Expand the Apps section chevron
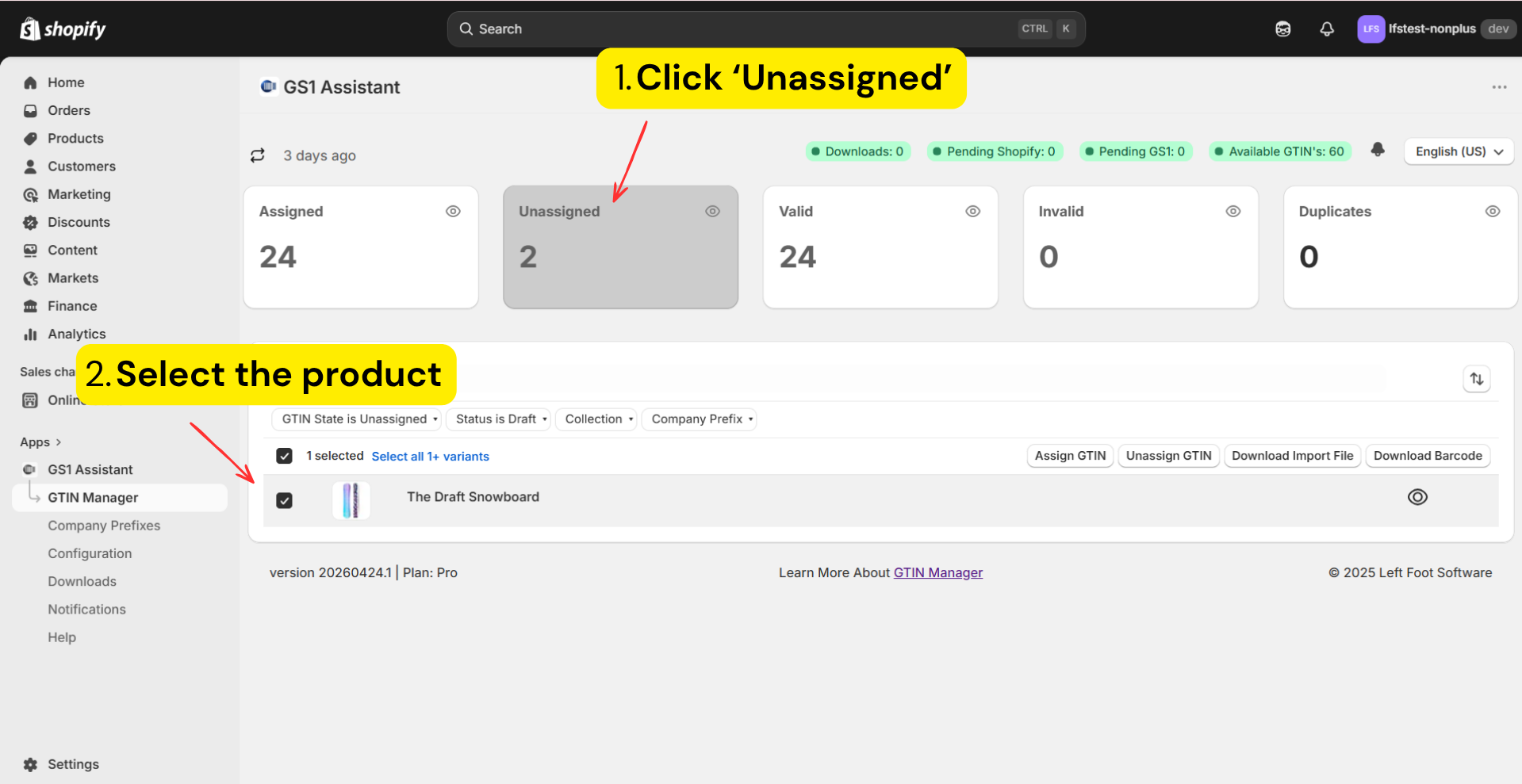 pyautogui.click(x=59, y=442)
